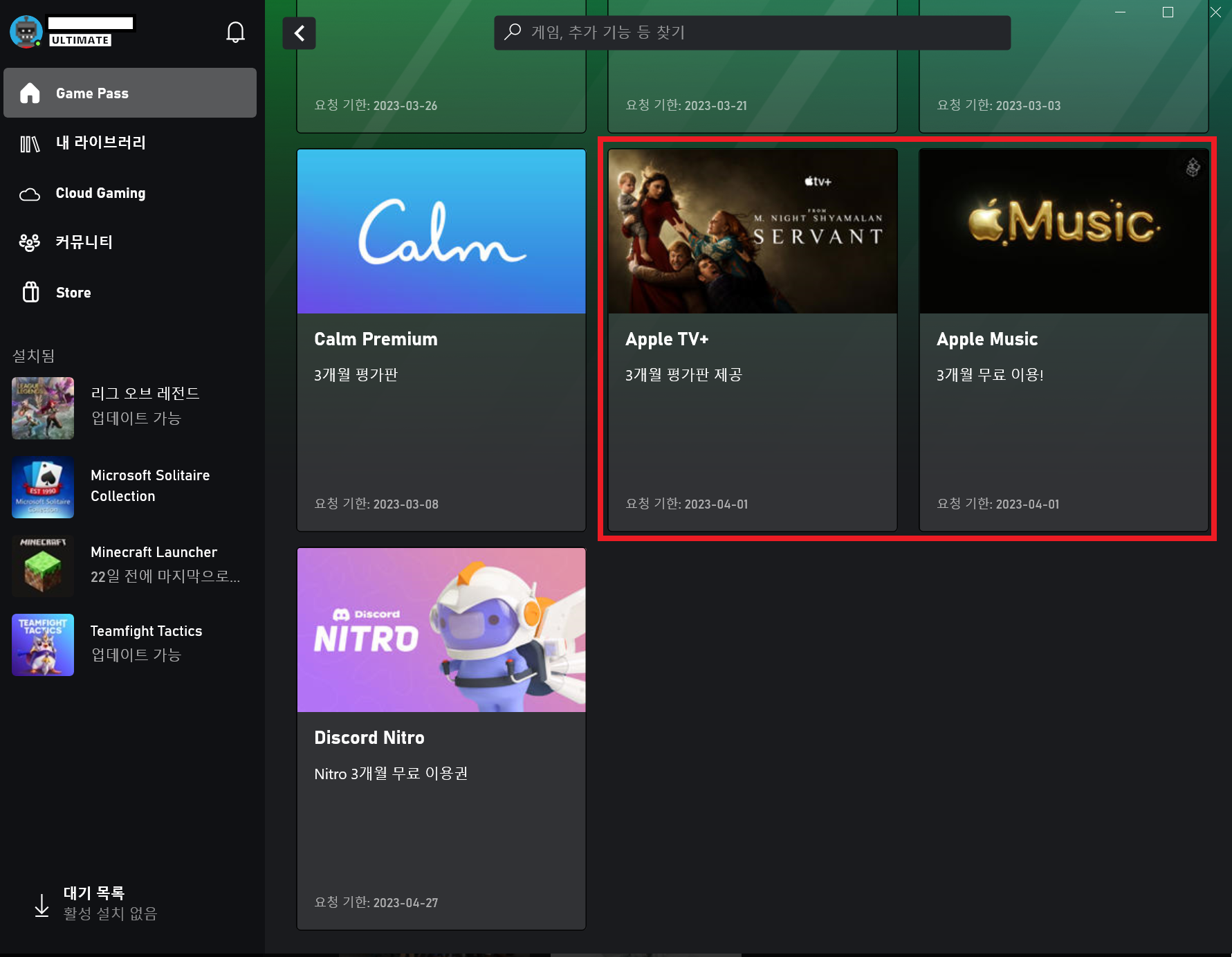
Task: Click 요청 기한: 2023-03-08 text
Action: (376, 504)
